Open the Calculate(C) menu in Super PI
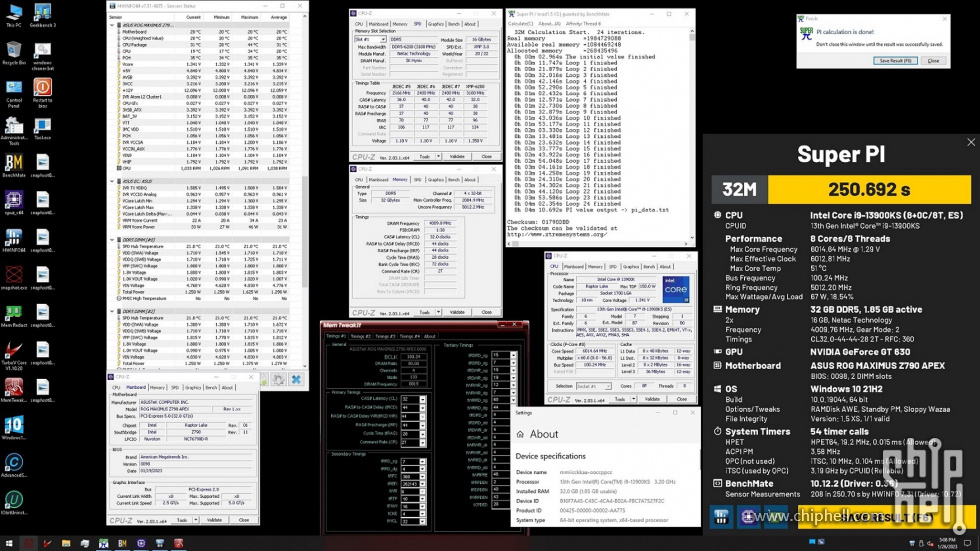This screenshot has width=980, height=551. coord(520,24)
